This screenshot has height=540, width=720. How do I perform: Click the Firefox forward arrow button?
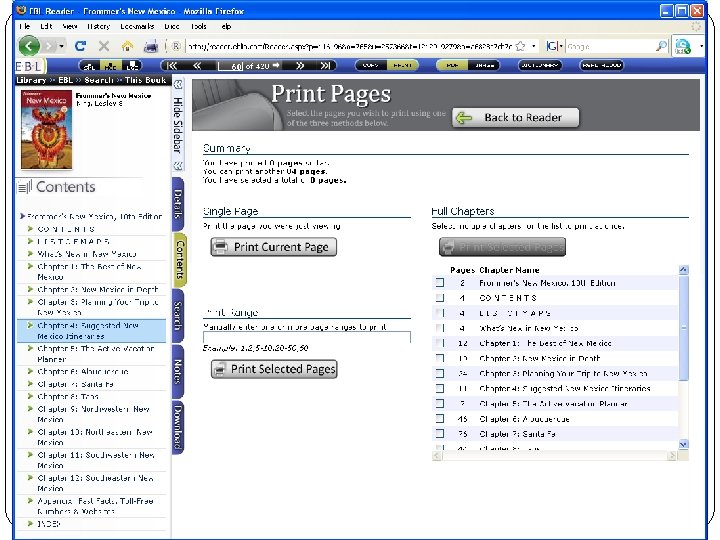coord(50,46)
